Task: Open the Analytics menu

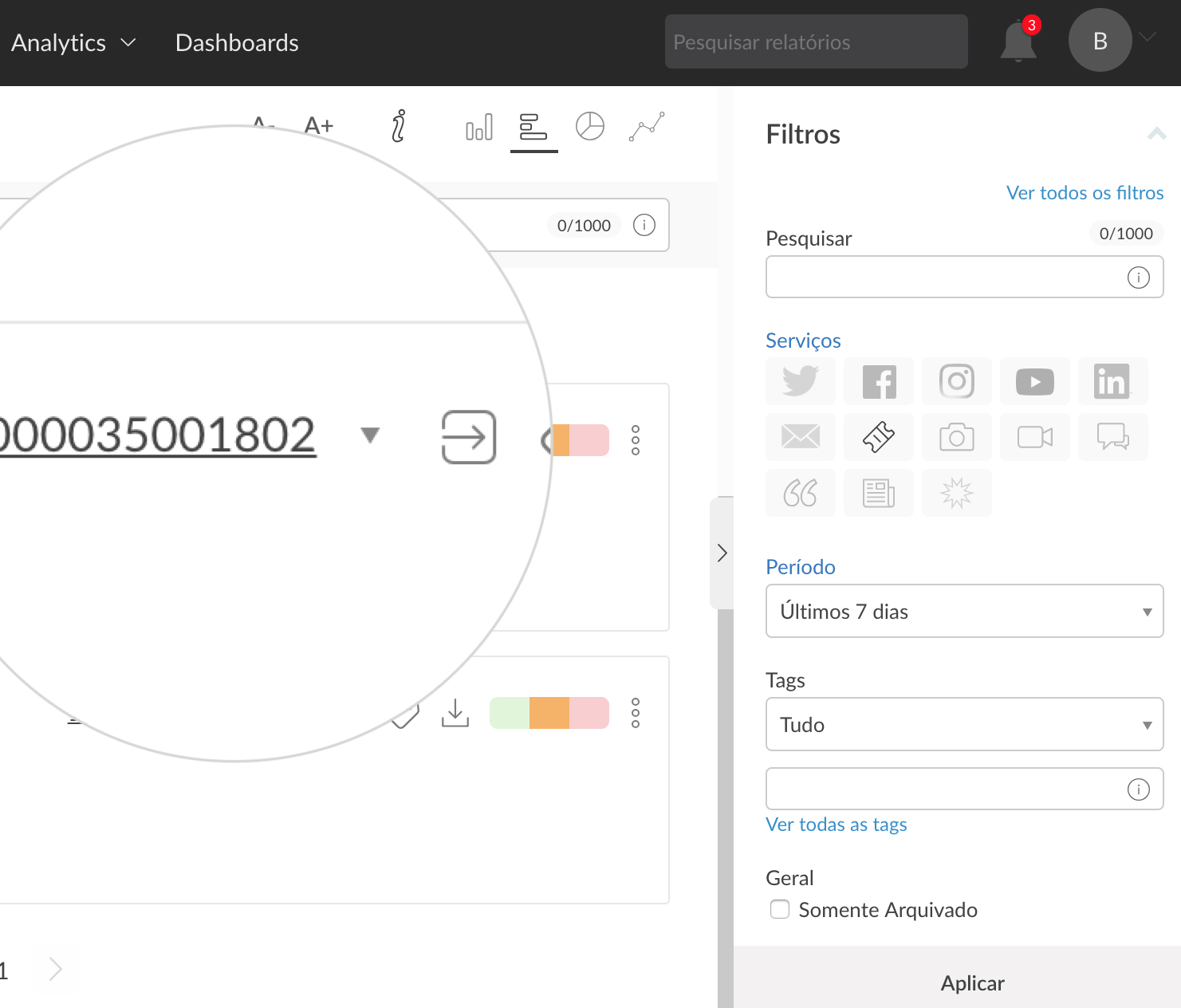Action: pyautogui.click(x=73, y=43)
